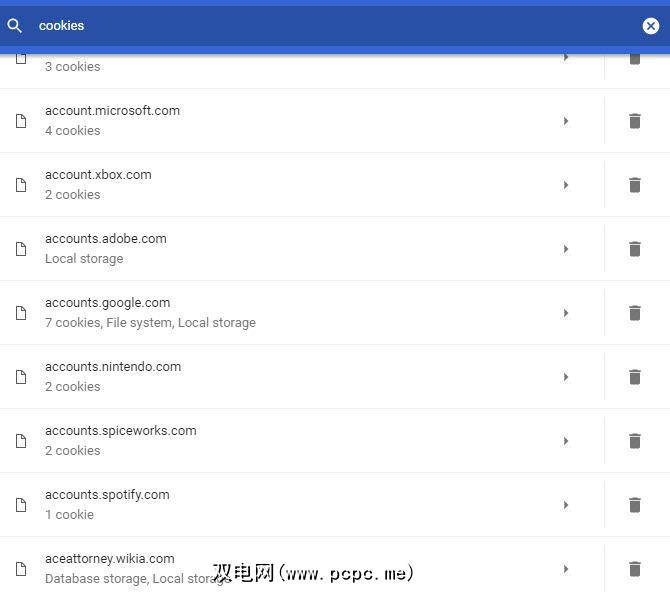Screen dimensions: 670x596
Task: Delete accounts.nintendo.com cookies with trash icon
Action: [x=635, y=377]
